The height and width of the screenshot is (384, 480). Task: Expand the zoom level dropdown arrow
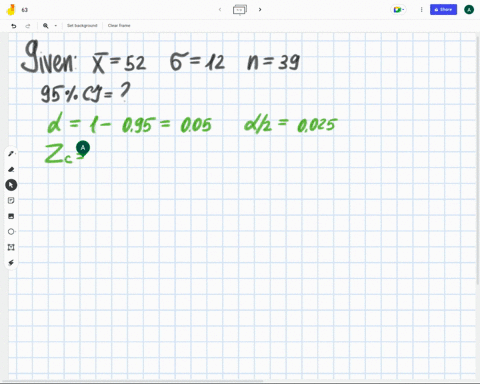coord(56,26)
